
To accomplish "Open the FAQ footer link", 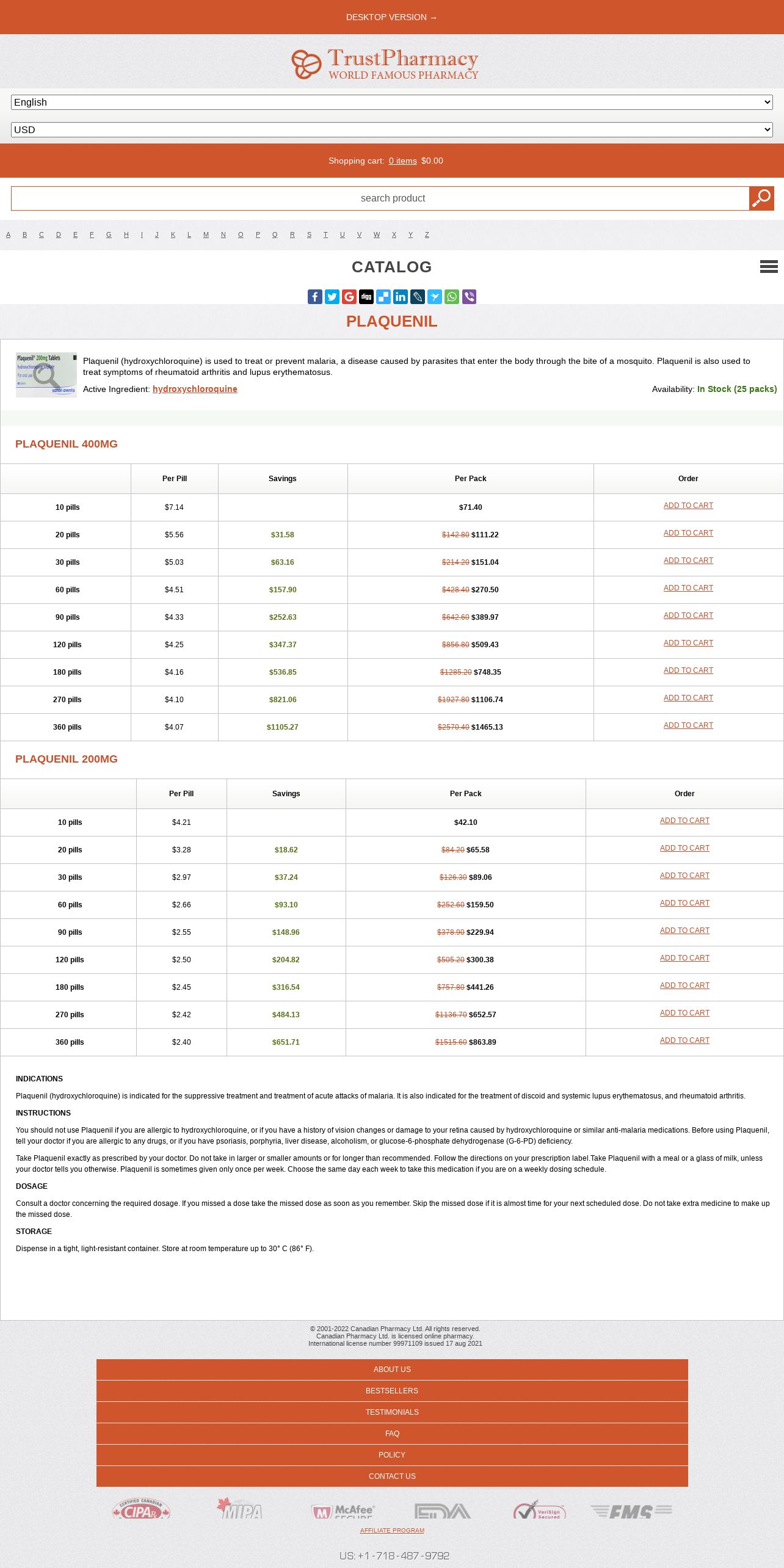I will (x=392, y=1434).
